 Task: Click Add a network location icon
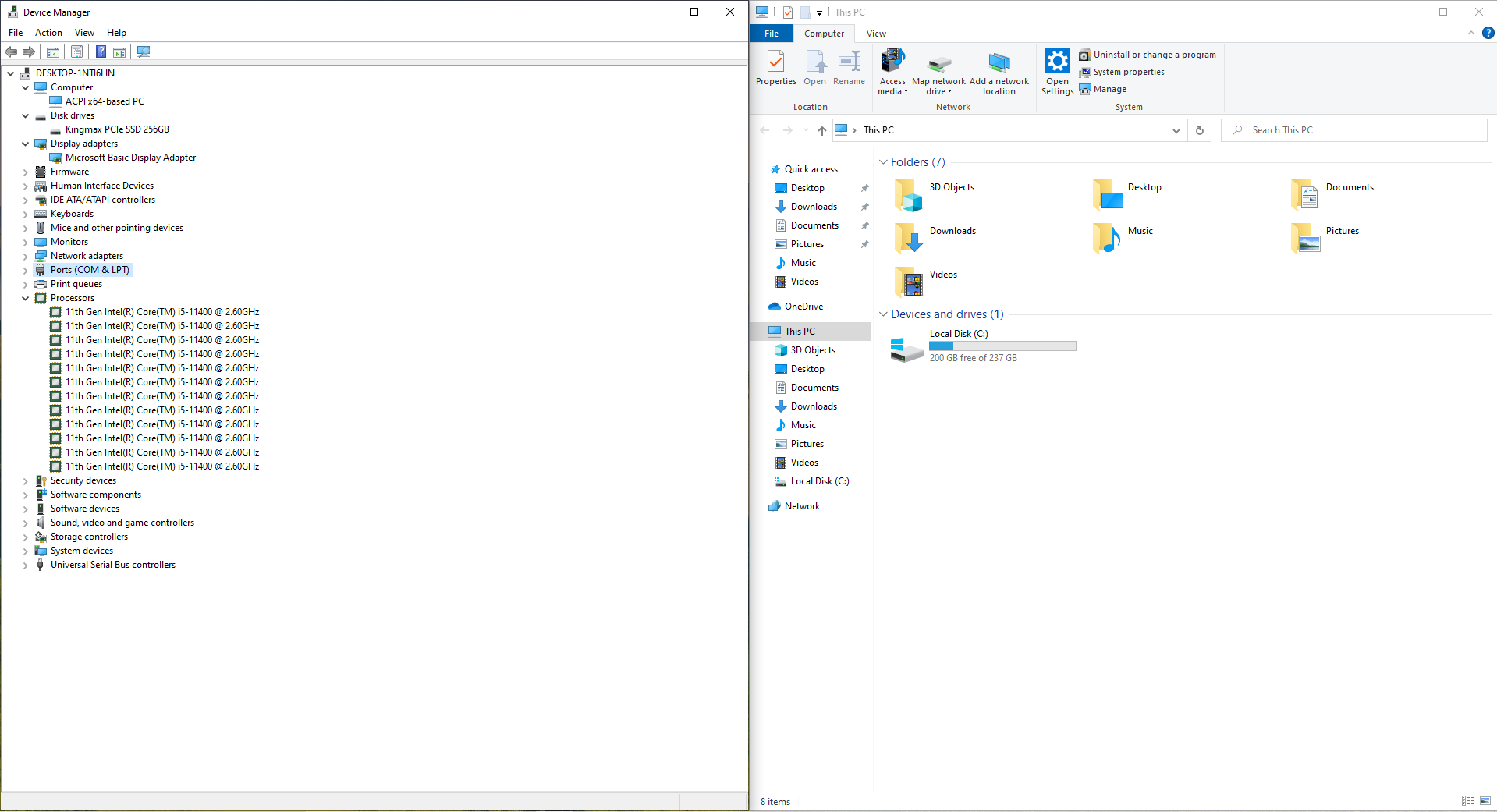(999, 64)
